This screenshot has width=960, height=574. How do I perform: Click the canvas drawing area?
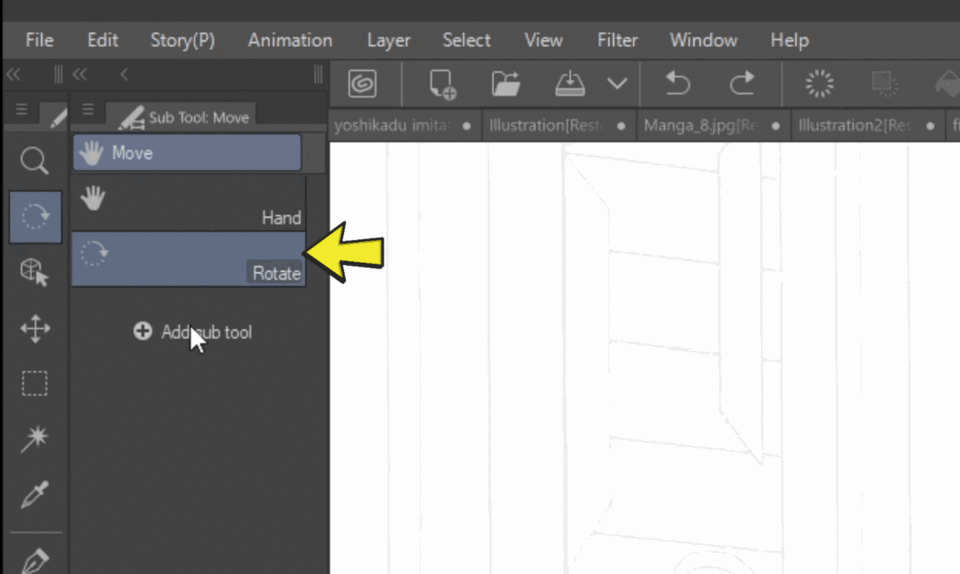click(645, 358)
